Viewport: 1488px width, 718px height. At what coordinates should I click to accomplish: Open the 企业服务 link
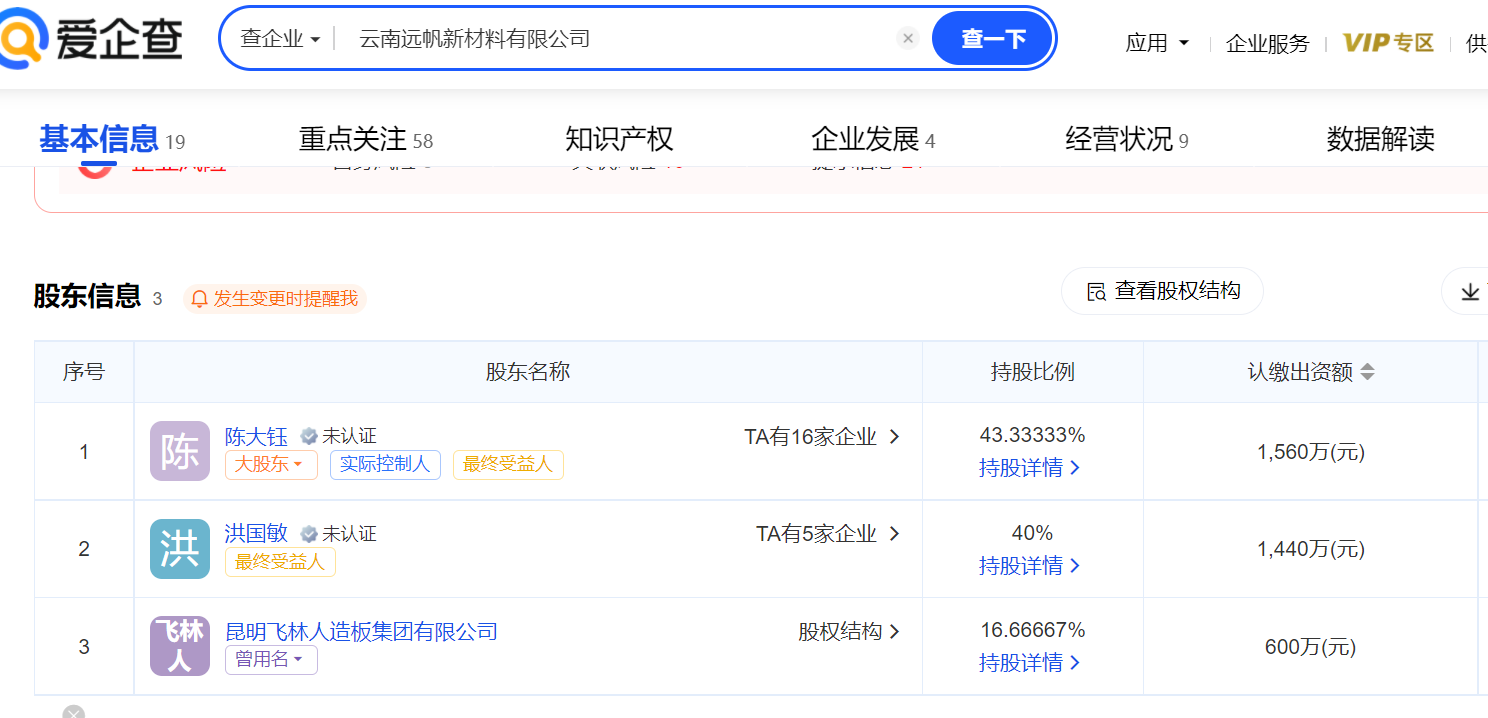pyautogui.click(x=1267, y=43)
